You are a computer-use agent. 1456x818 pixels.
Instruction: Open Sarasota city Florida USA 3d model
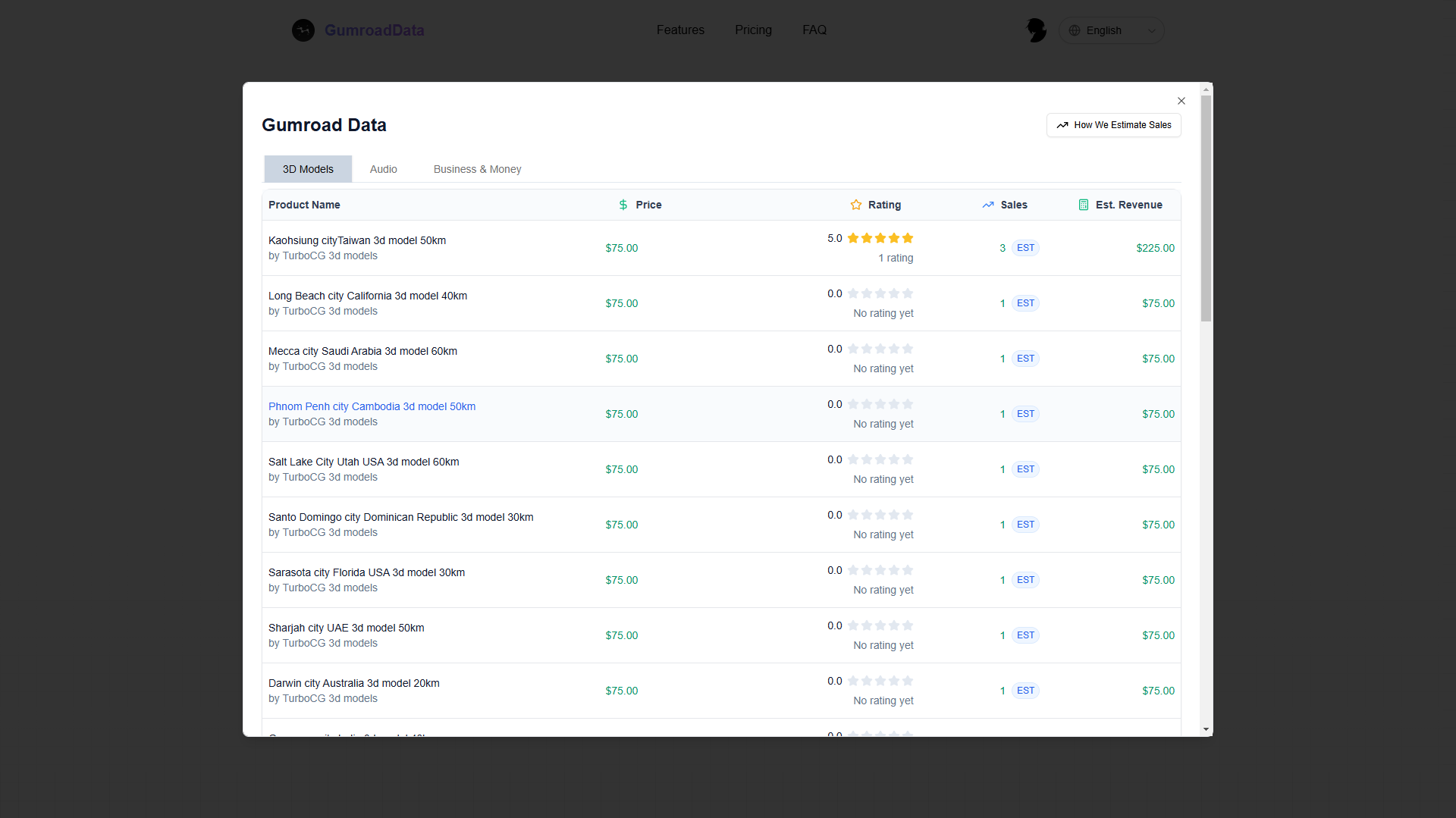pyautogui.click(x=366, y=572)
